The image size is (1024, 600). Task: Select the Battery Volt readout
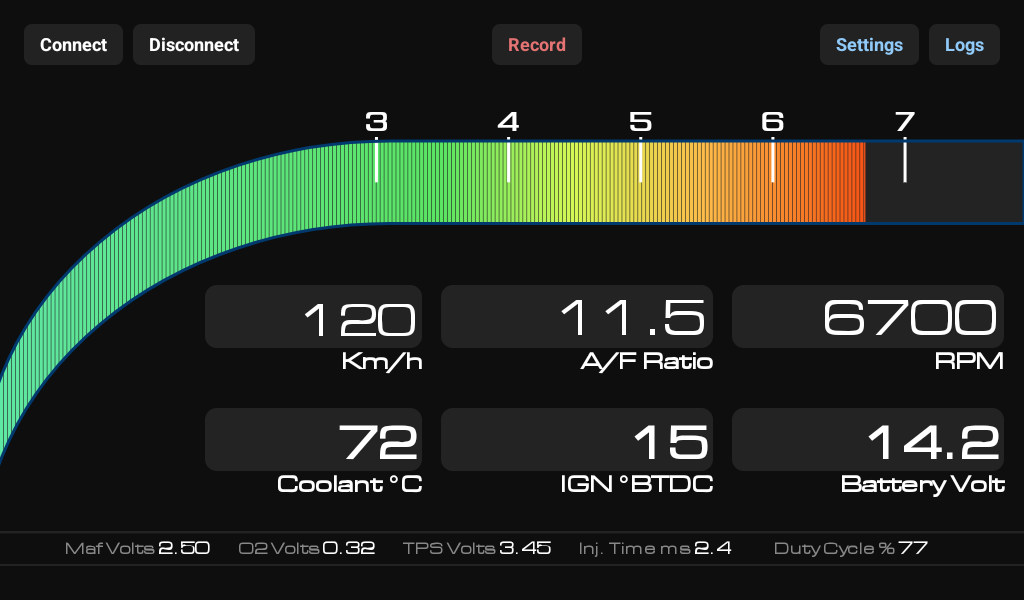coord(867,439)
